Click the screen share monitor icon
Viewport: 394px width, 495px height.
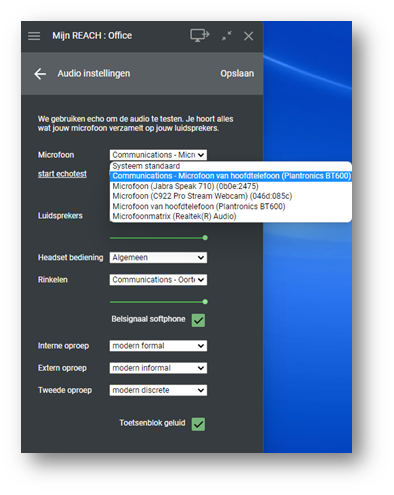click(x=200, y=35)
